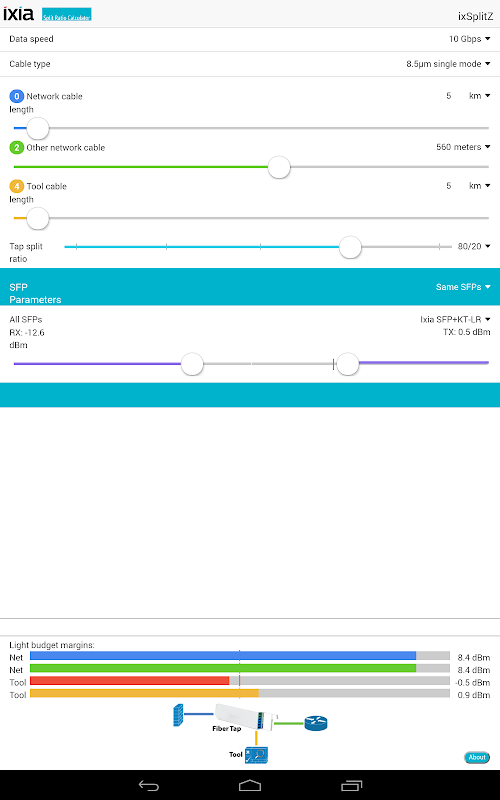Tap the 0.9 dBm margin value
Image resolution: width=500 pixels, height=800 pixels.
pyautogui.click(x=474, y=695)
